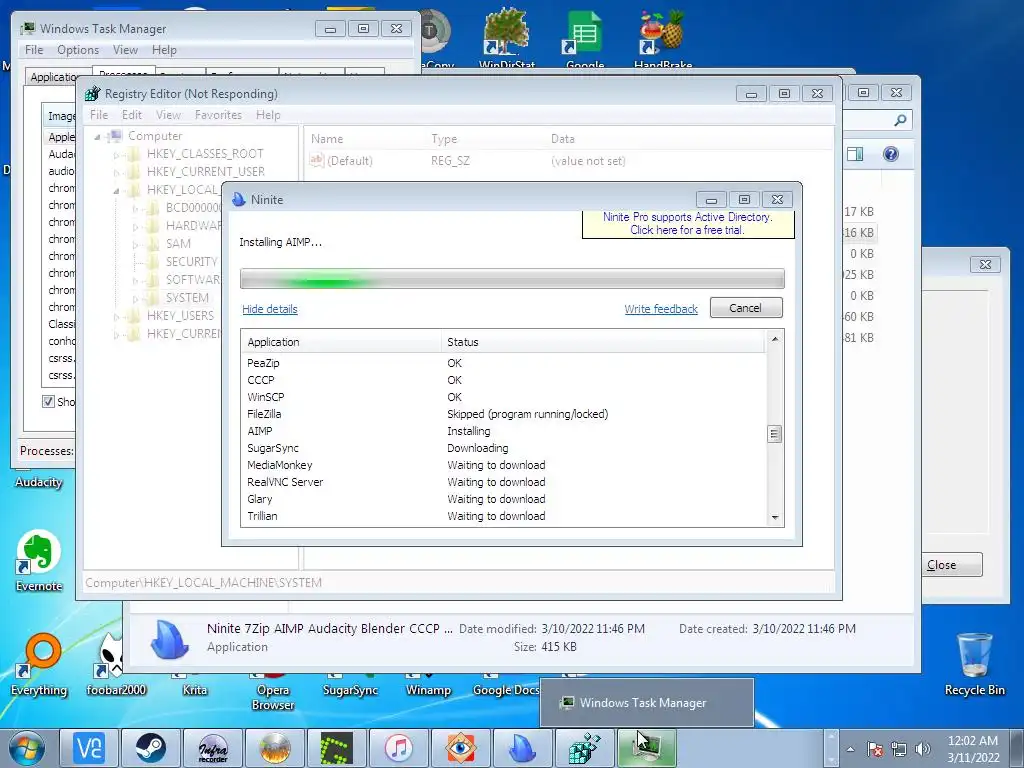Open the network tray icon
Image resolution: width=1024 pixels, height=768 pixels.
(899, 749)
